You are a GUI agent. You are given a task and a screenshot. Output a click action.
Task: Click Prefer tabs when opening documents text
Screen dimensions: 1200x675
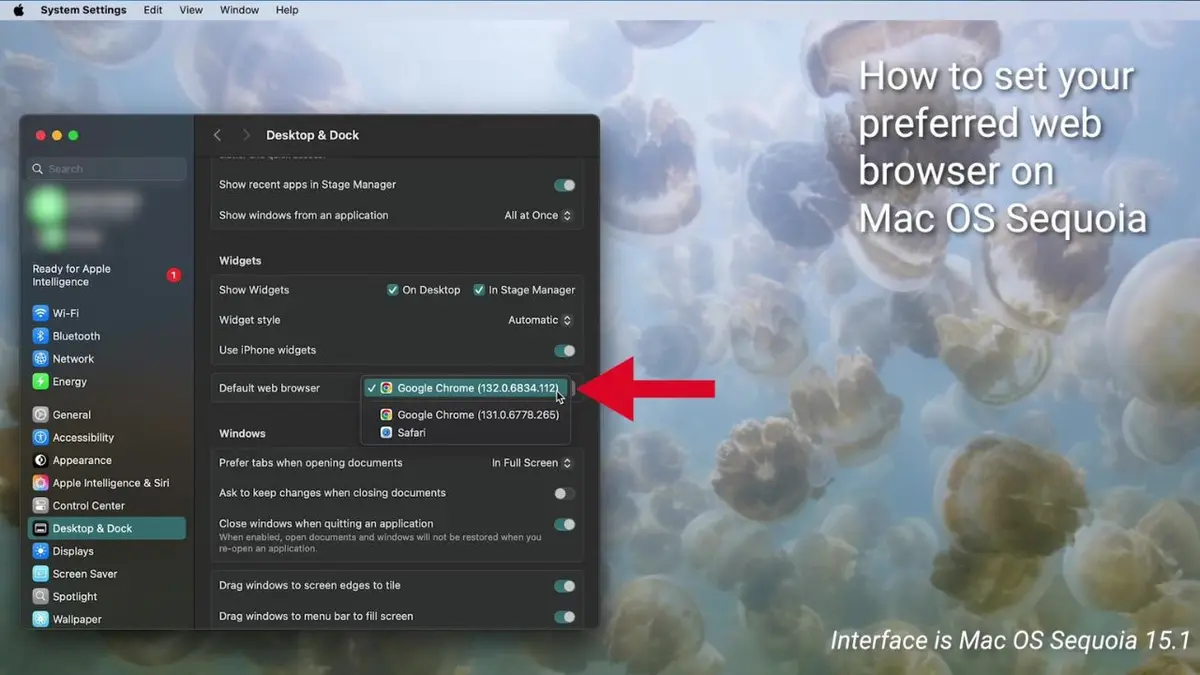311,463
